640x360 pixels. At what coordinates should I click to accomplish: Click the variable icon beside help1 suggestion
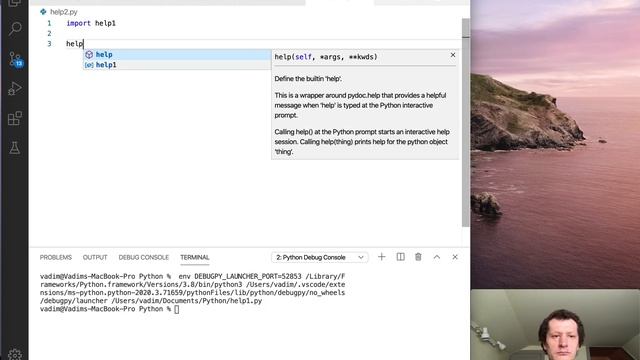coord(89,65)
